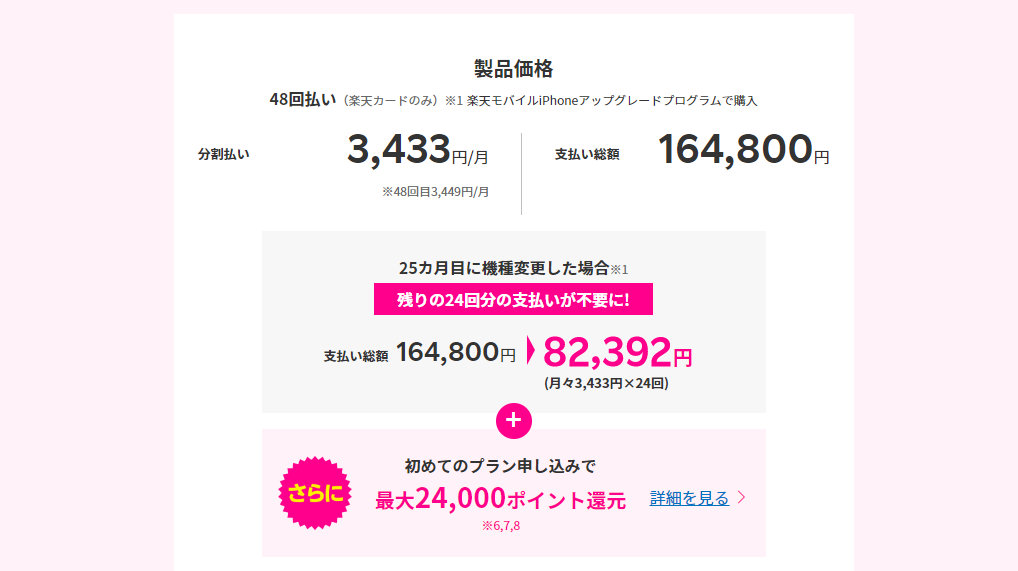Open the 詳細を見る link
The height and width of the screenshot is (571, 1018).
click(689, 498)
